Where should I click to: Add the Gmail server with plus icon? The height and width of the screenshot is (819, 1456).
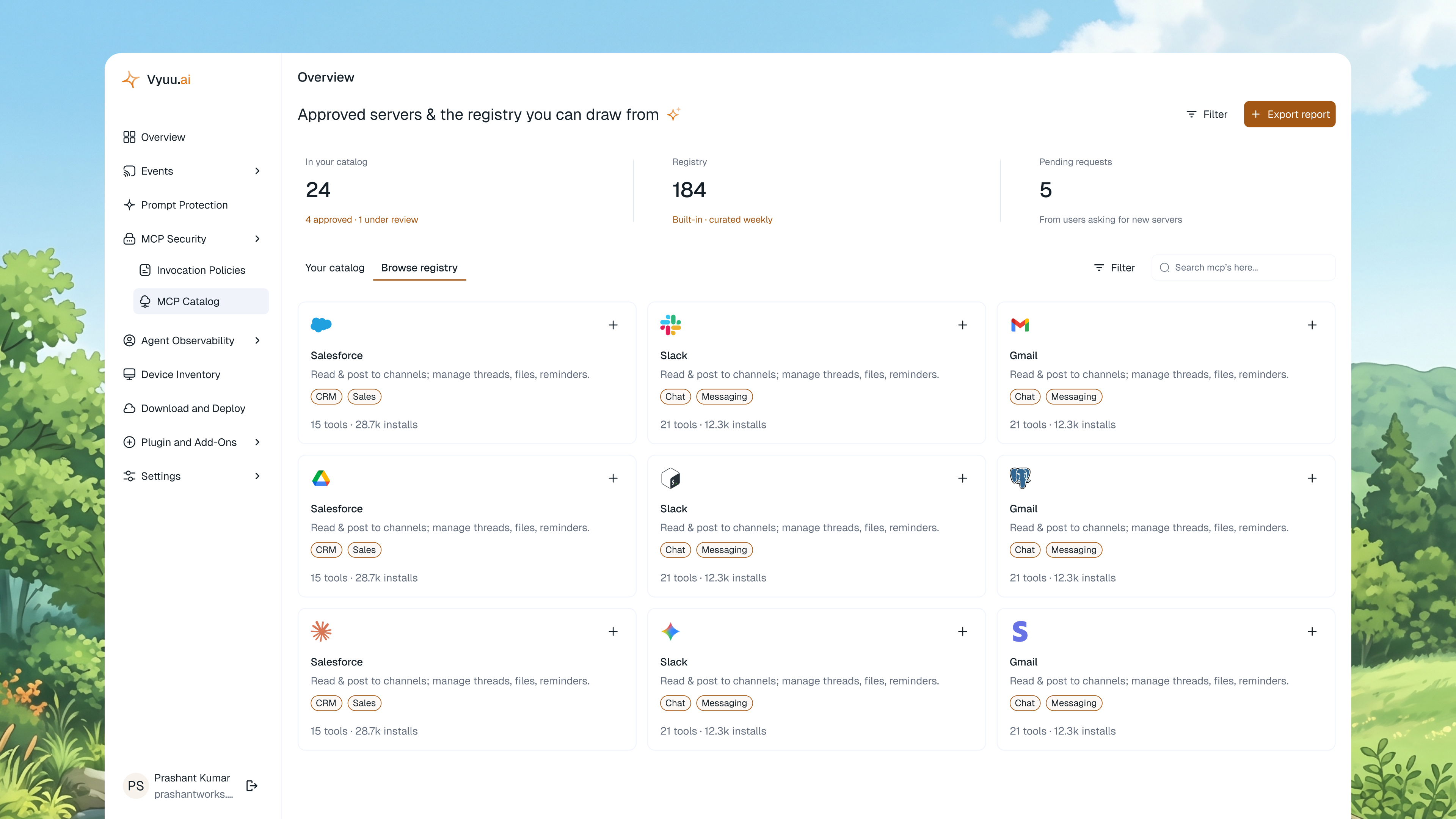(x=1312, y=325)
